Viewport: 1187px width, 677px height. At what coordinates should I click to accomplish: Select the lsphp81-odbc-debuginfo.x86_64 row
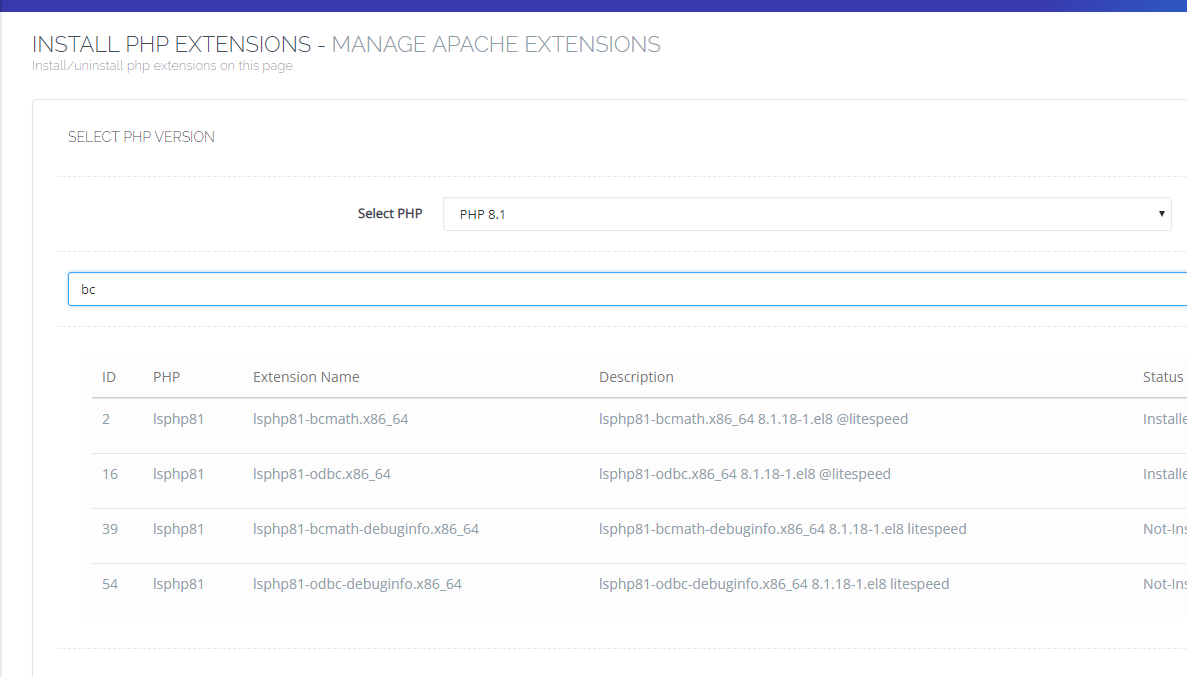click(356, 583)
